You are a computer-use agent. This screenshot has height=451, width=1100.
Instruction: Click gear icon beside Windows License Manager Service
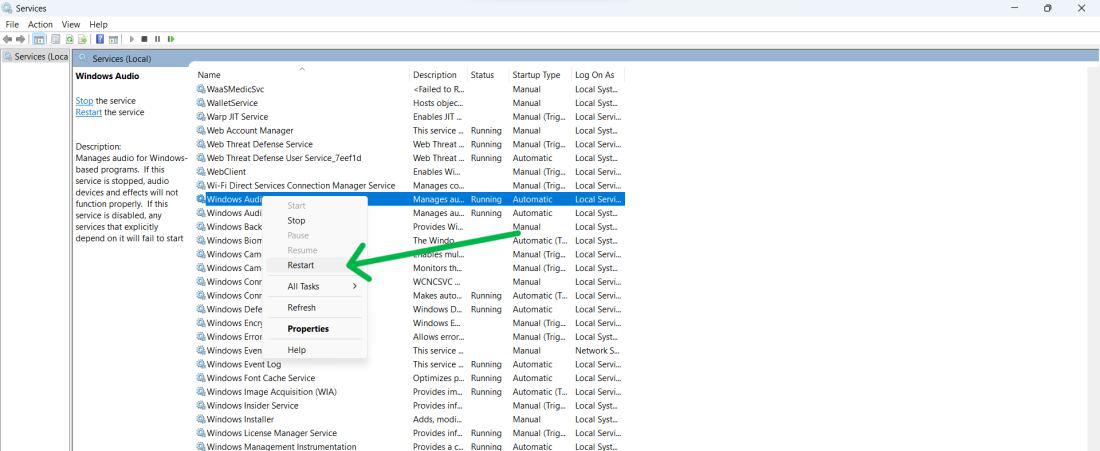pyautogui.click(x=201, y=433)
